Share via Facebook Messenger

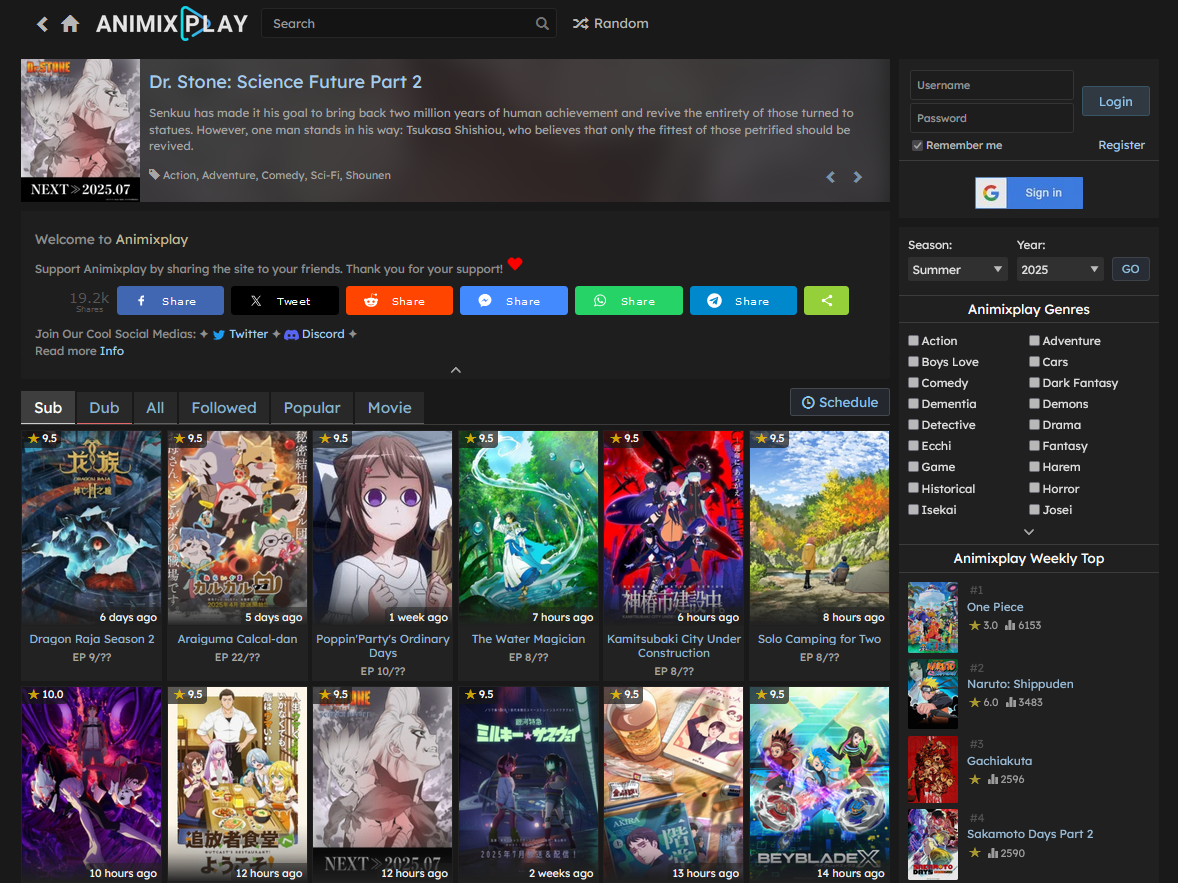point(514,301)
